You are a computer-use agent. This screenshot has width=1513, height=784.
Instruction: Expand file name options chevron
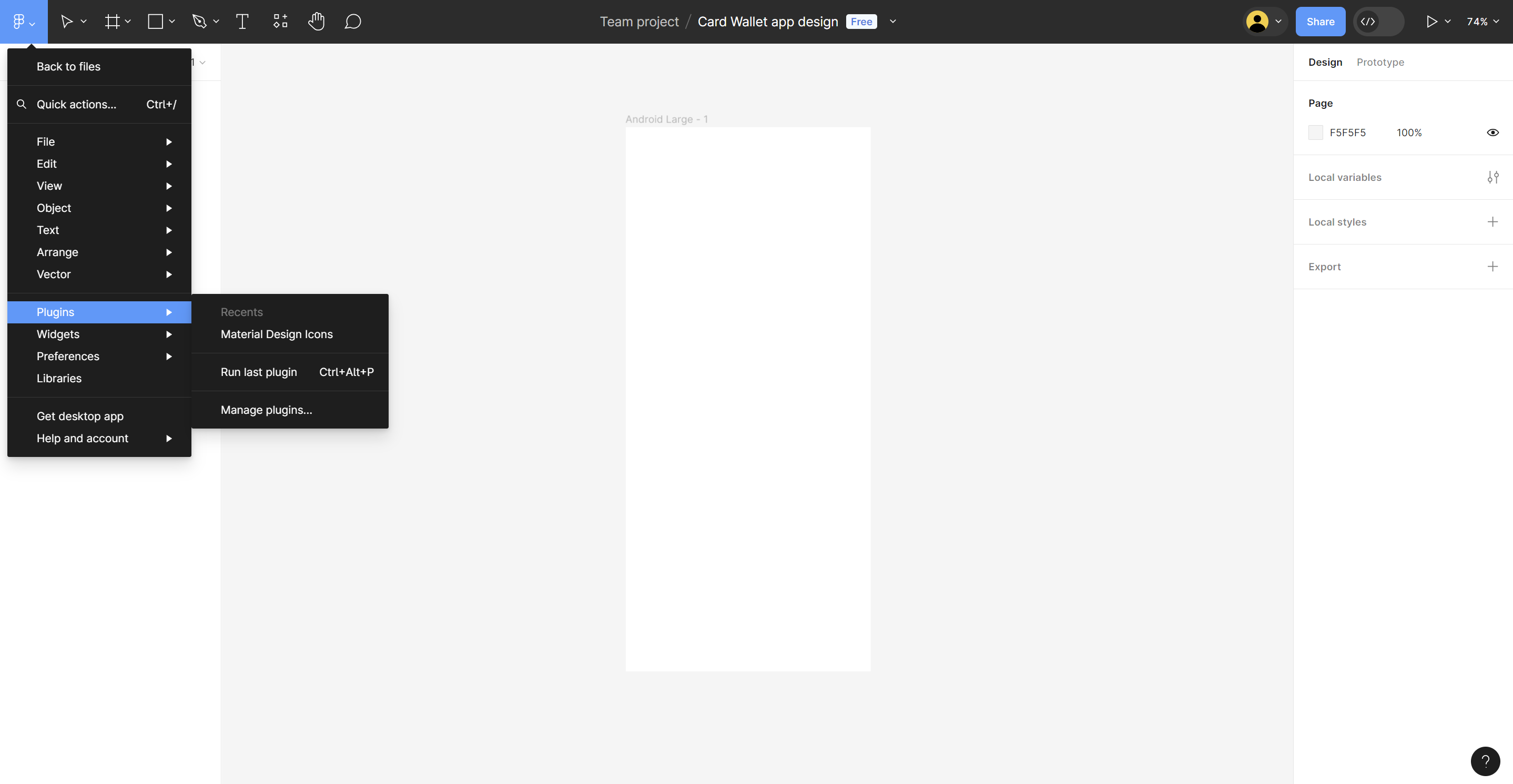893,22
